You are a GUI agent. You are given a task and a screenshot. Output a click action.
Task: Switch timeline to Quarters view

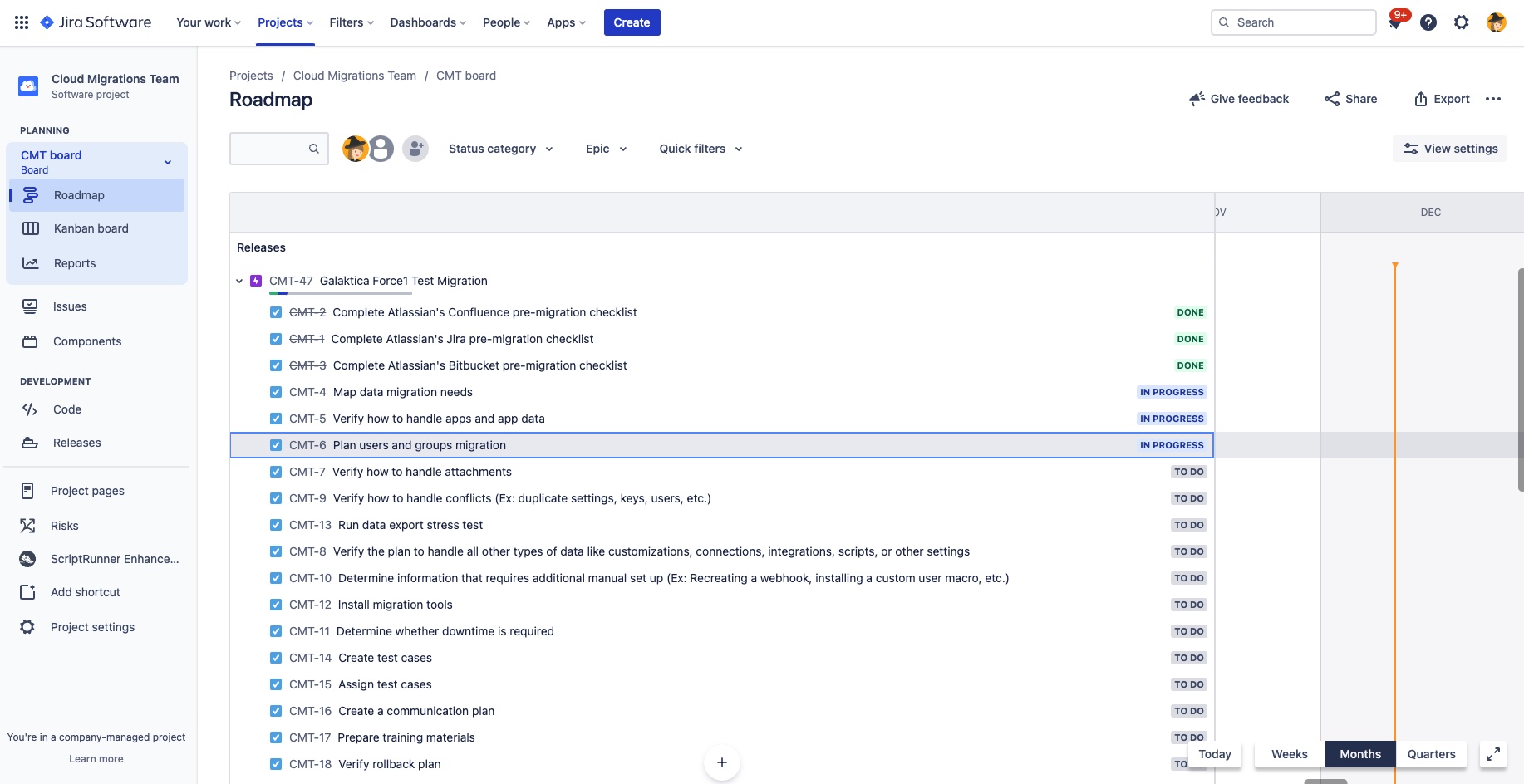pyautogui.click(x=1432, y=754)
